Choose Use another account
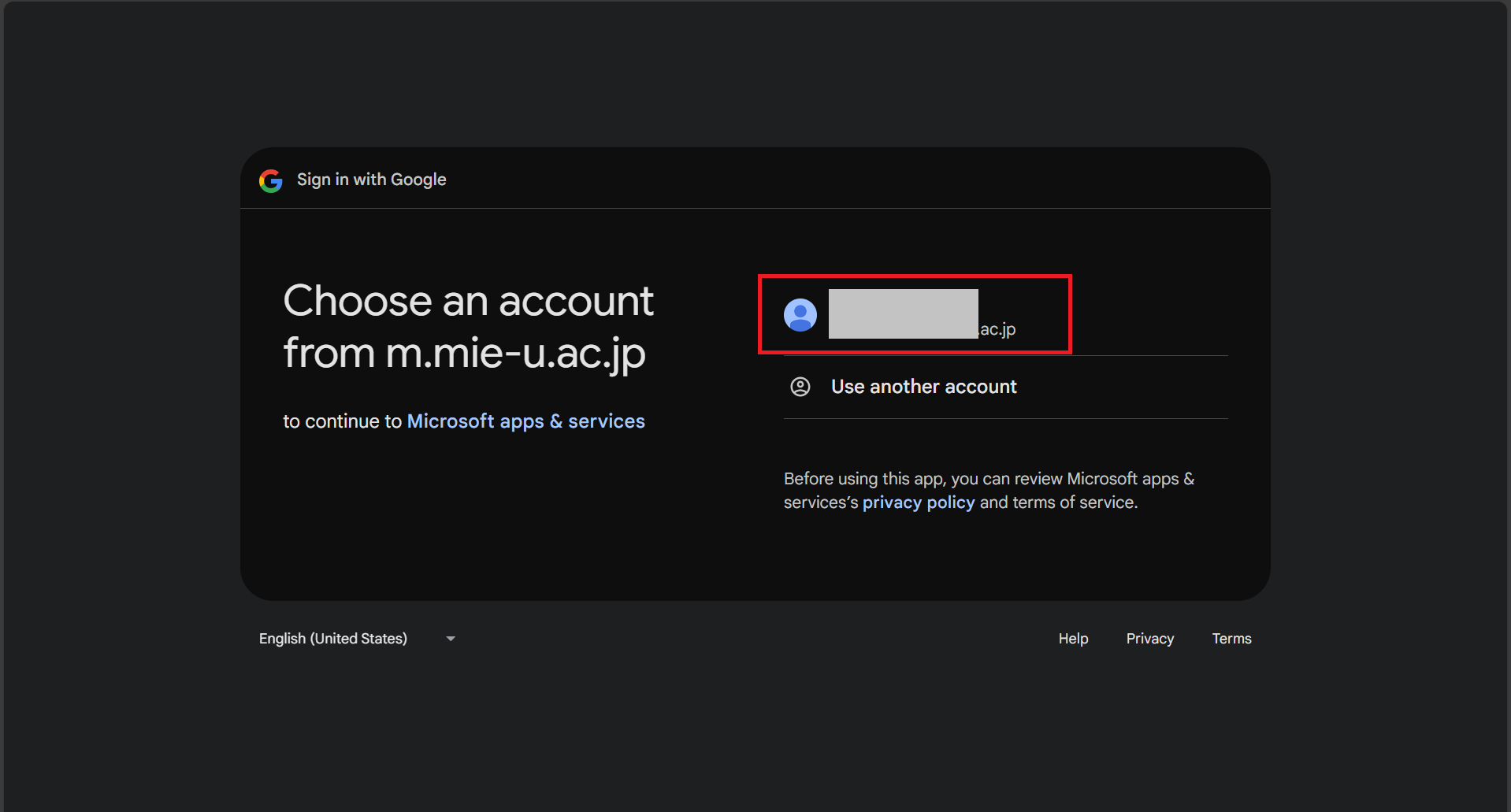The height and width of the screenshot is (812, 1511). 1006,387
